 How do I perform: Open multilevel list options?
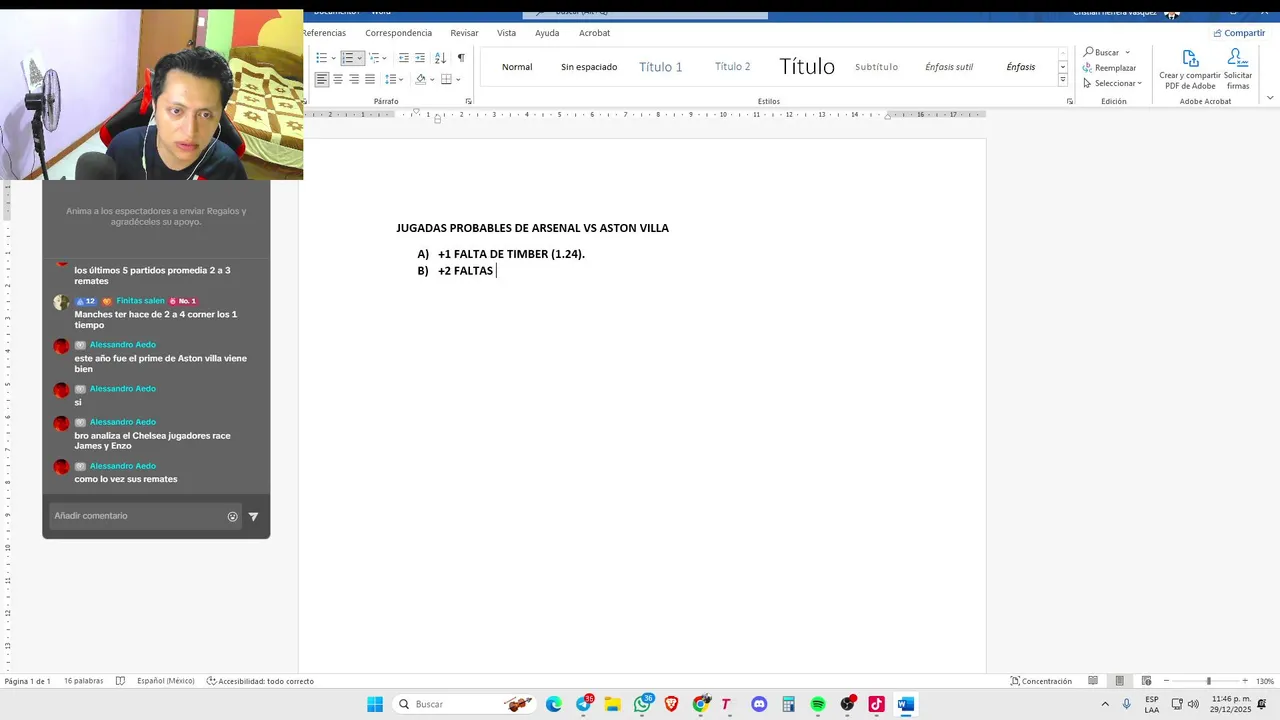374,58
